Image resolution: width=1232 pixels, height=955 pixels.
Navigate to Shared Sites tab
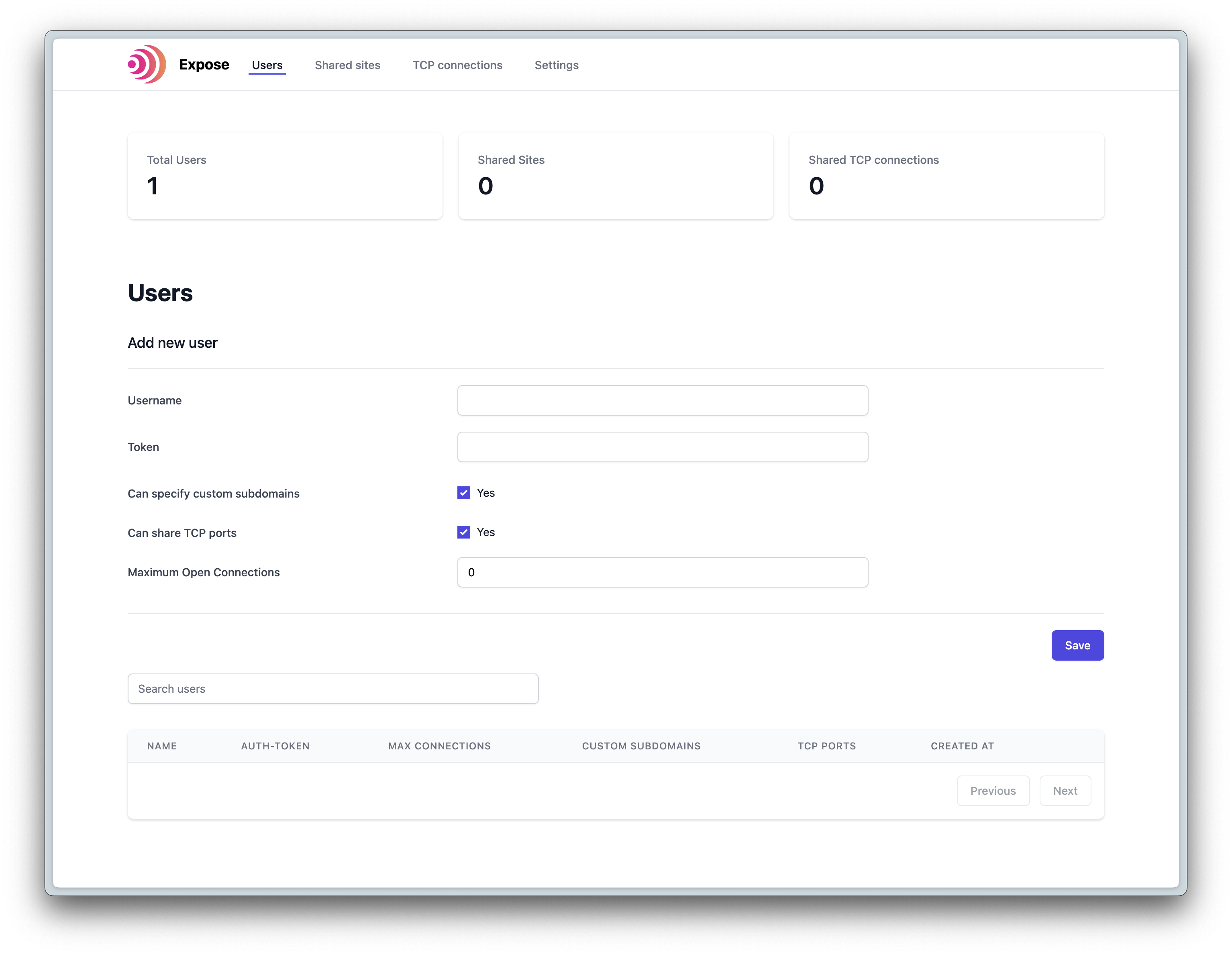point(347,65)
